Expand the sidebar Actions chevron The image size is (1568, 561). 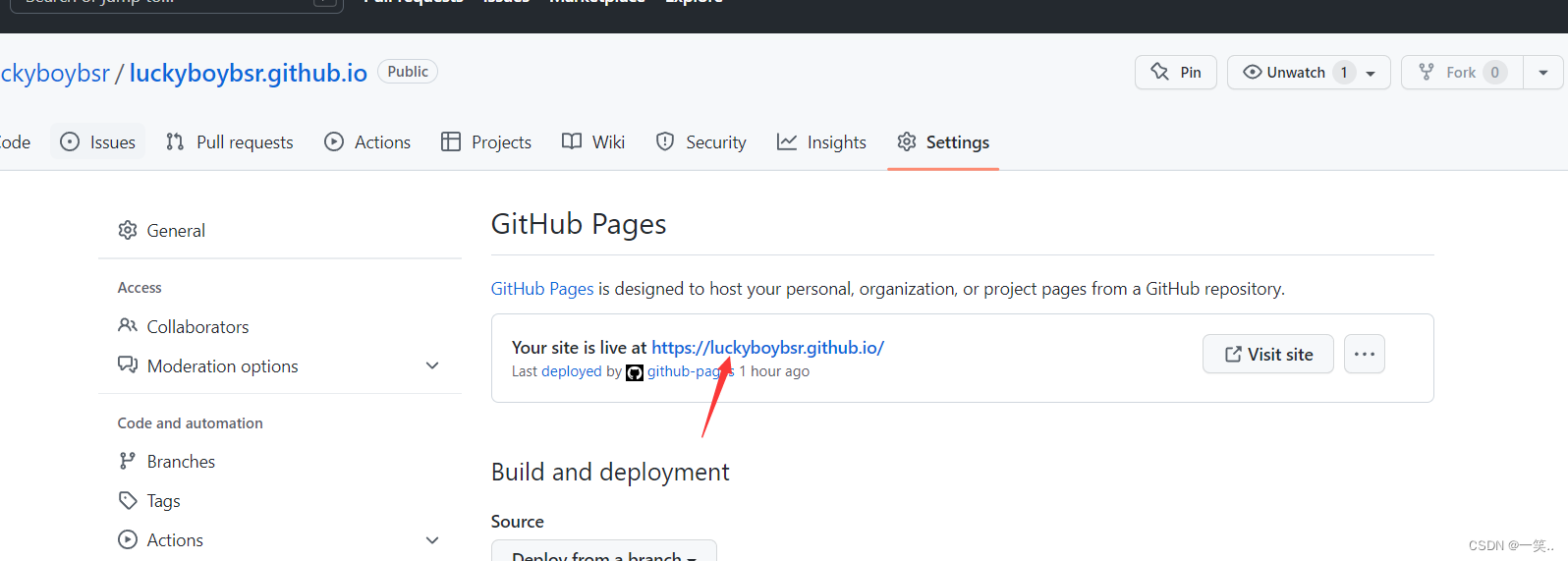pyautogui.click(x=432, y=539)
